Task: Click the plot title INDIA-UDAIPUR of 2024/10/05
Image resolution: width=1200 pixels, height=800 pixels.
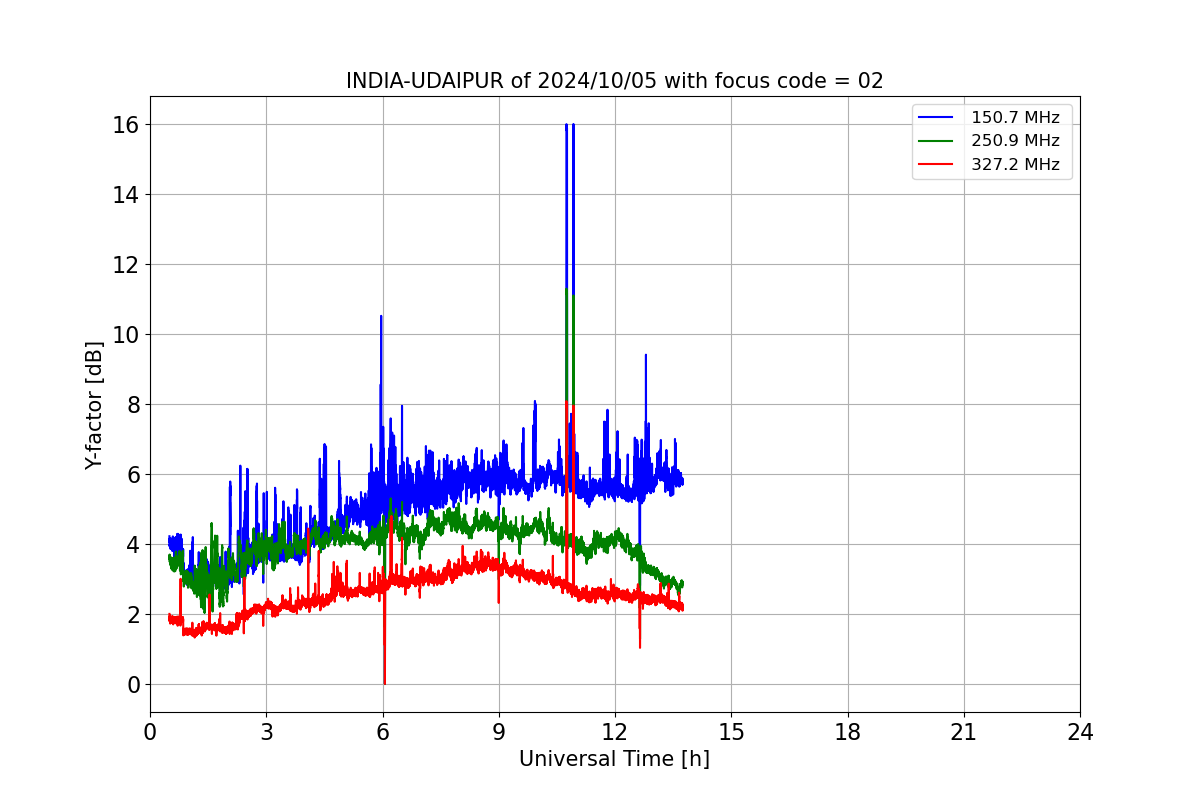Action: pyautogui.click(x=615, y=81)
